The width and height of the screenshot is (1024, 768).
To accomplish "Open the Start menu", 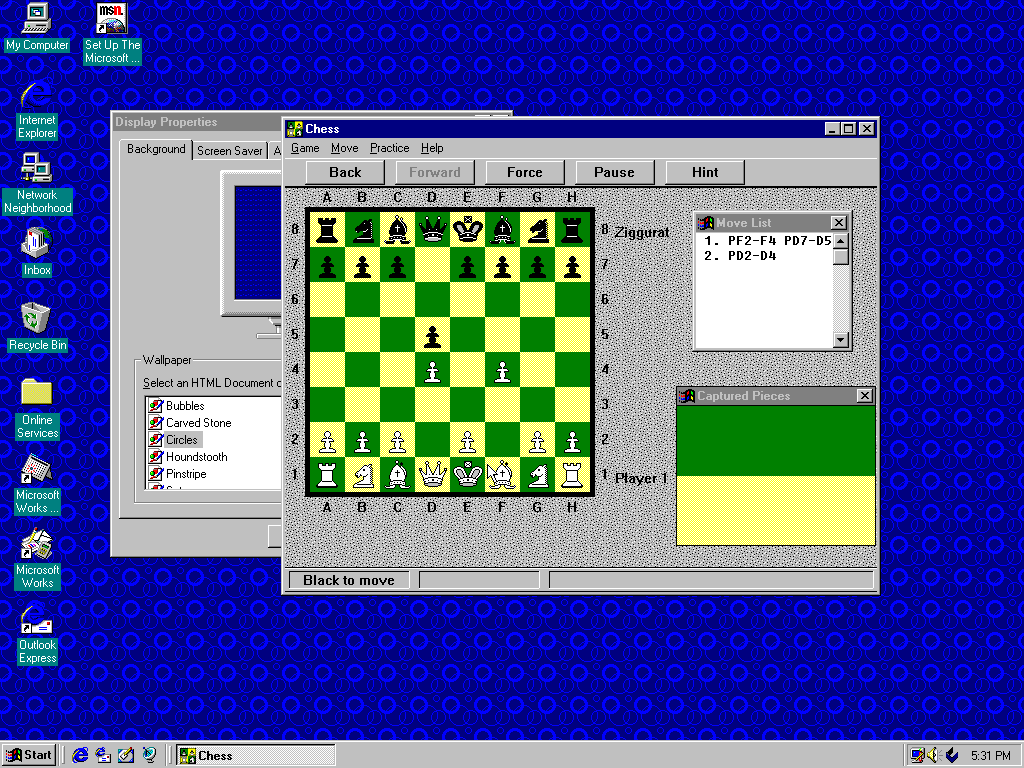I will (29, 755).
